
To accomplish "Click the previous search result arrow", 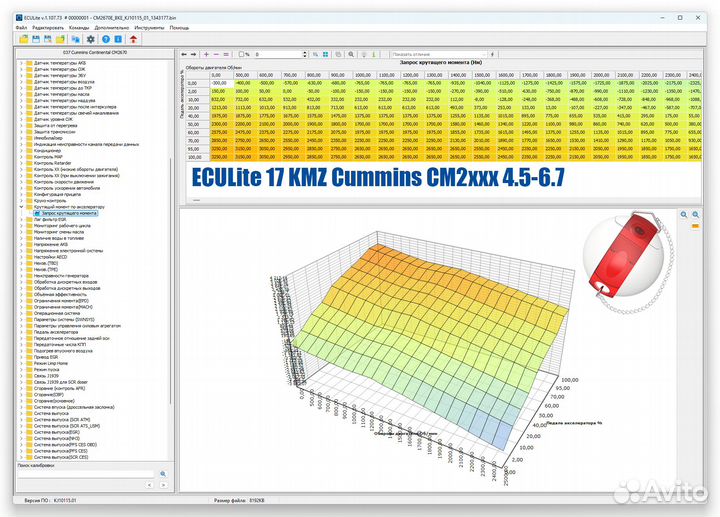I will 149,485.
